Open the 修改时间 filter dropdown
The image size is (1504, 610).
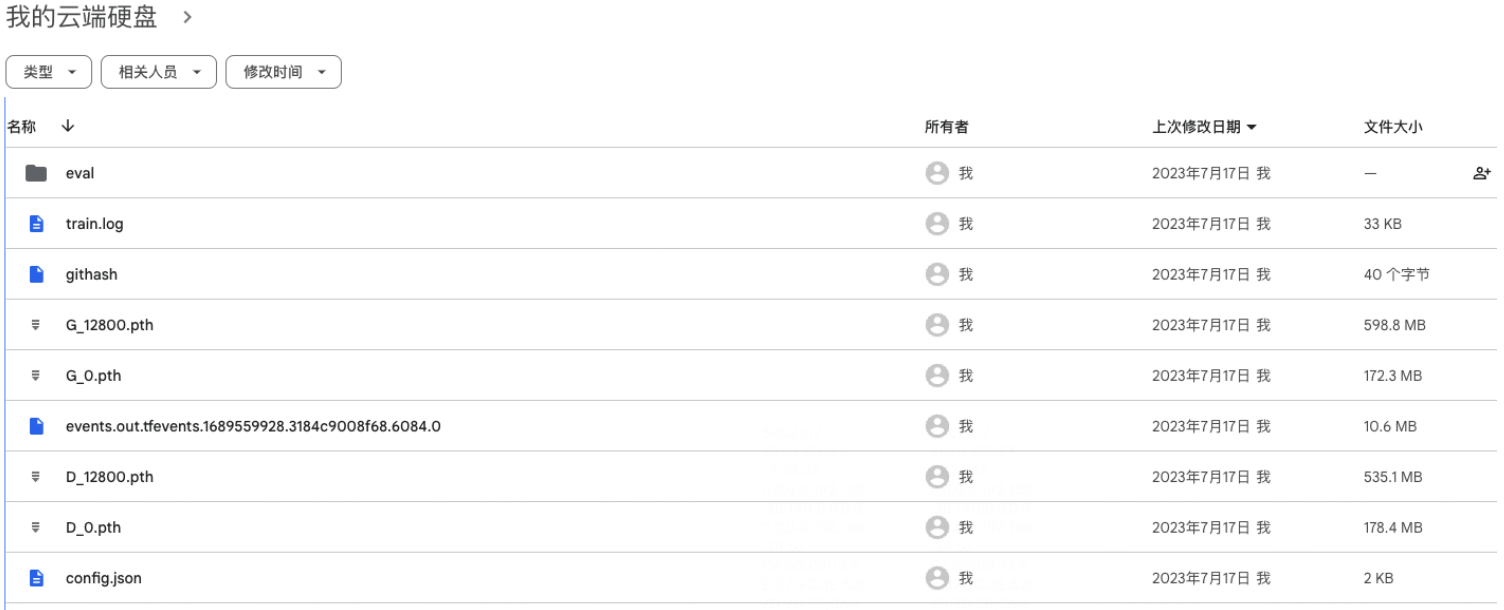click(x=284, y=72)
